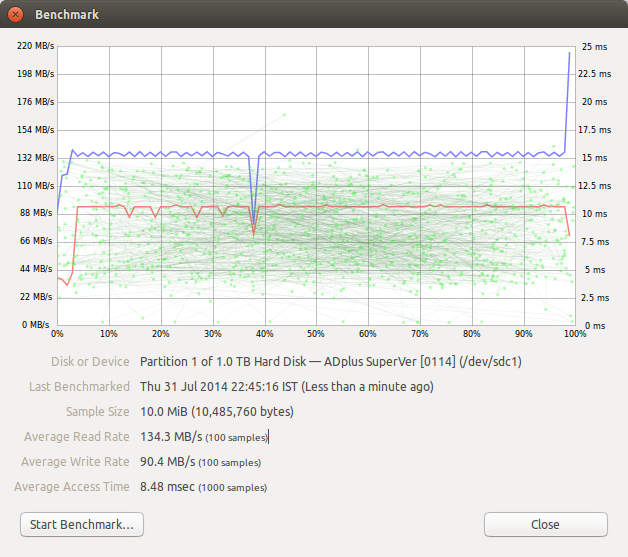The image size is (628, 557).
Task: Click the 60% x-axis label
Action: [368, 334]
